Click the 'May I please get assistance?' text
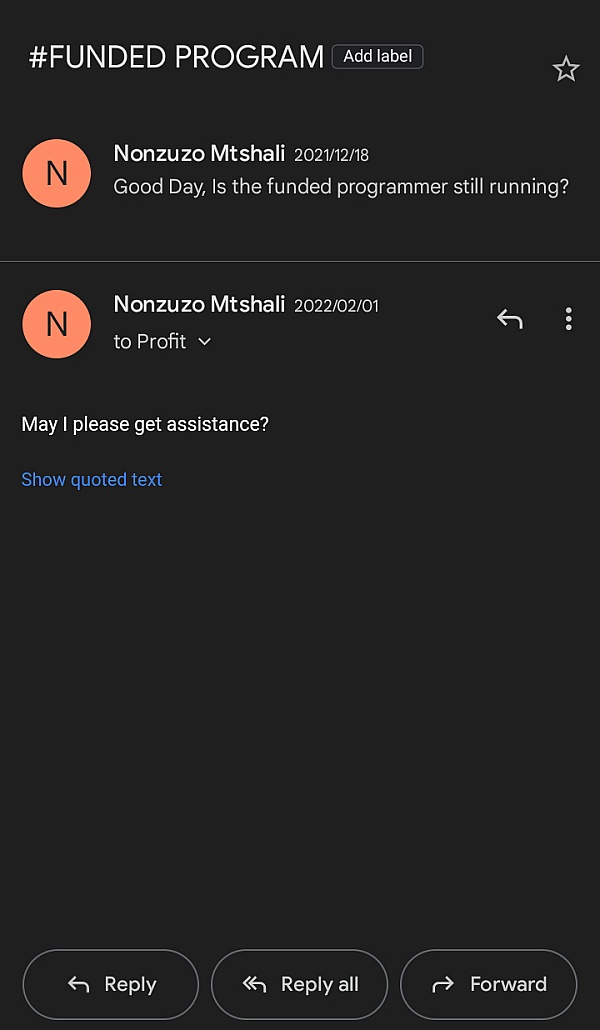Viewport: 600px width, 1030px height. pyautogui.click(x=145, y=424)
